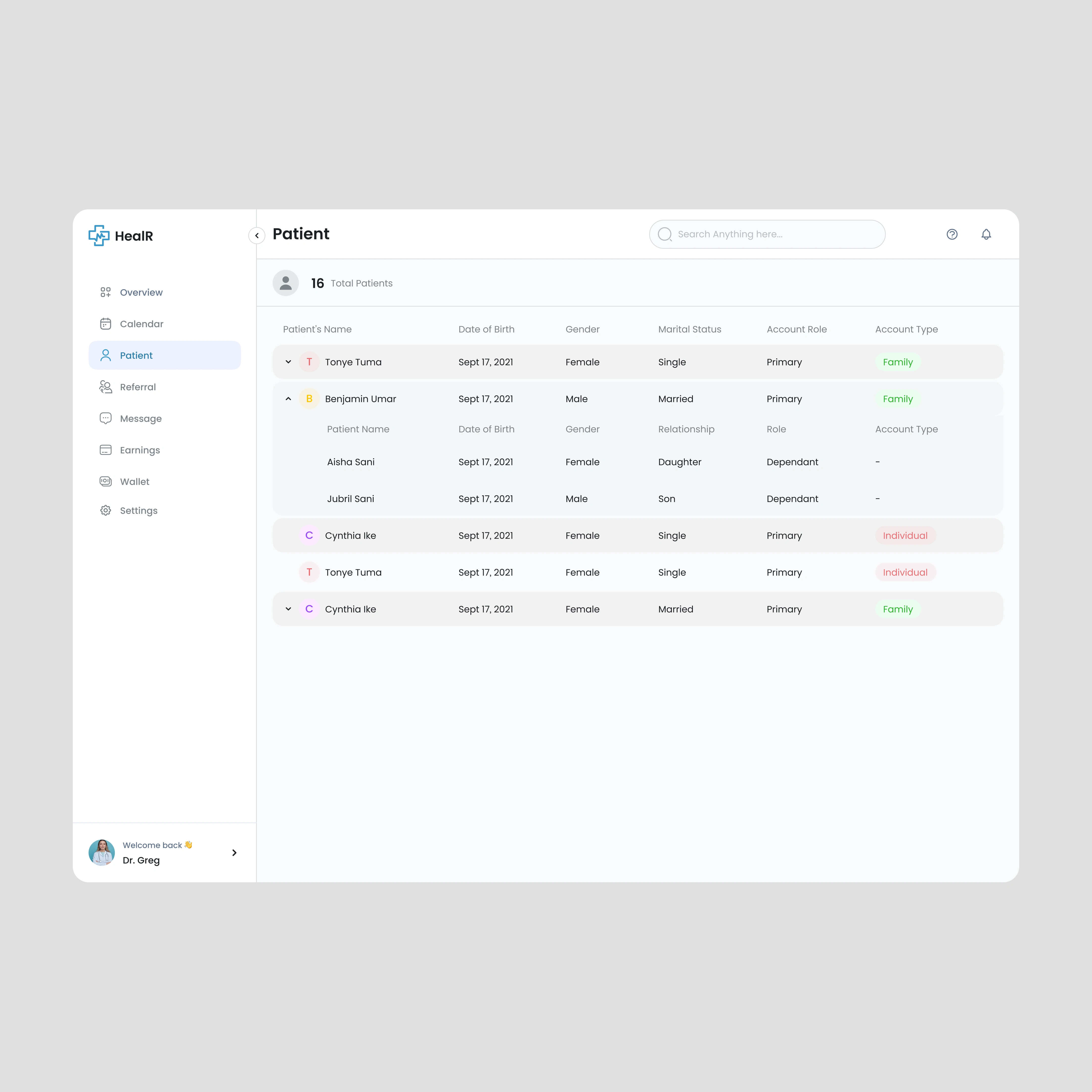The image size is (1092, 1092).
Task: Expand the first Tonye Tuma row
Action: point(288,362)
